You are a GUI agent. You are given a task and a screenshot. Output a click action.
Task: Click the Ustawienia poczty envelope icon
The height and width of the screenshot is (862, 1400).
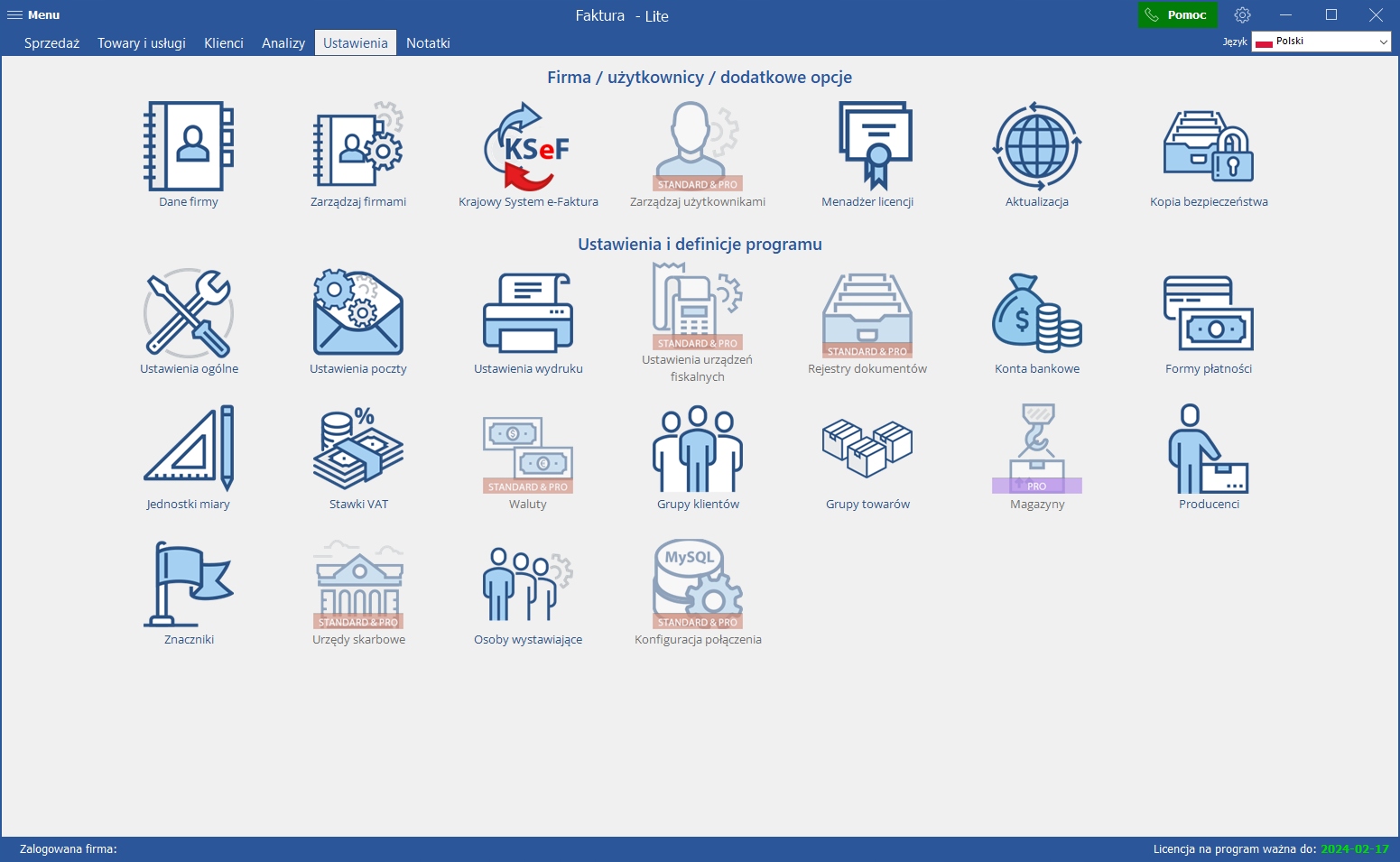pos(358,313)
